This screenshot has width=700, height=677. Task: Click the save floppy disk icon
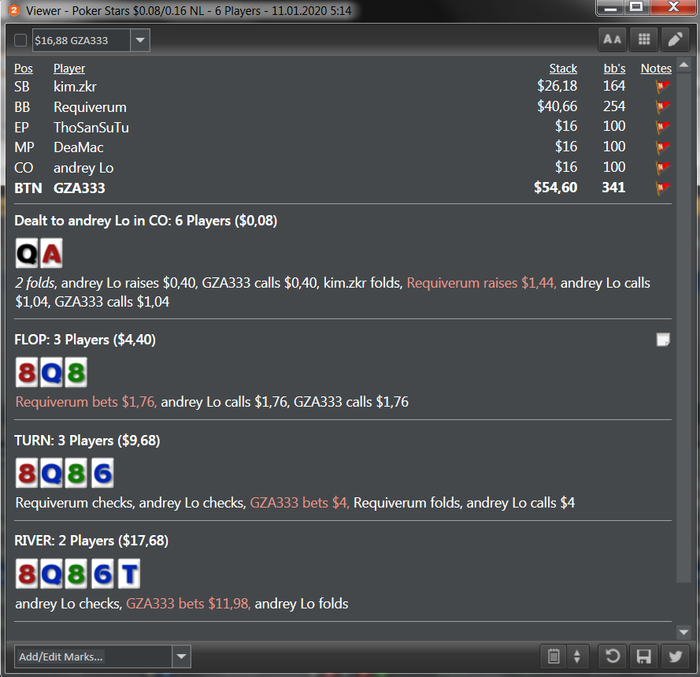[x=643, y=656]
